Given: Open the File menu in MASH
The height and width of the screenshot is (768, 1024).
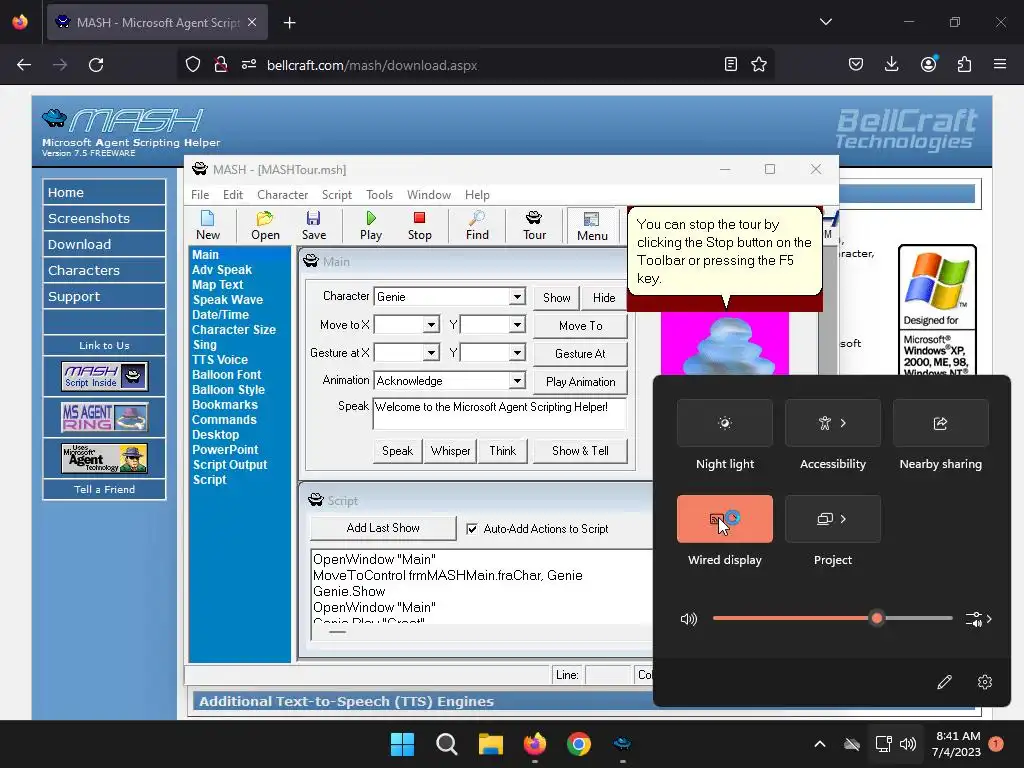Looking at the screenshot, I should tap(200, 195).
